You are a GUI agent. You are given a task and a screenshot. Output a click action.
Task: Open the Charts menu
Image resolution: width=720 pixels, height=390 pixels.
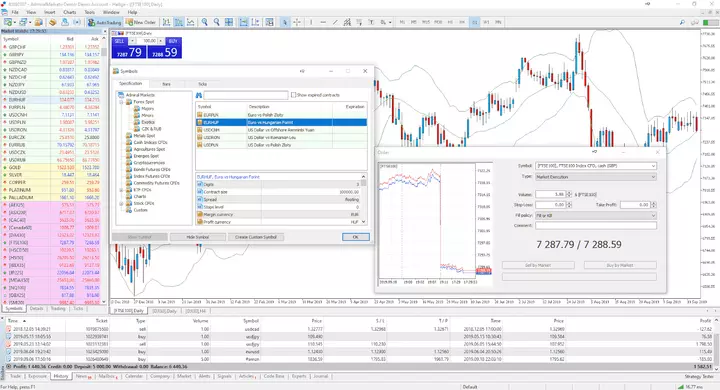69,12
